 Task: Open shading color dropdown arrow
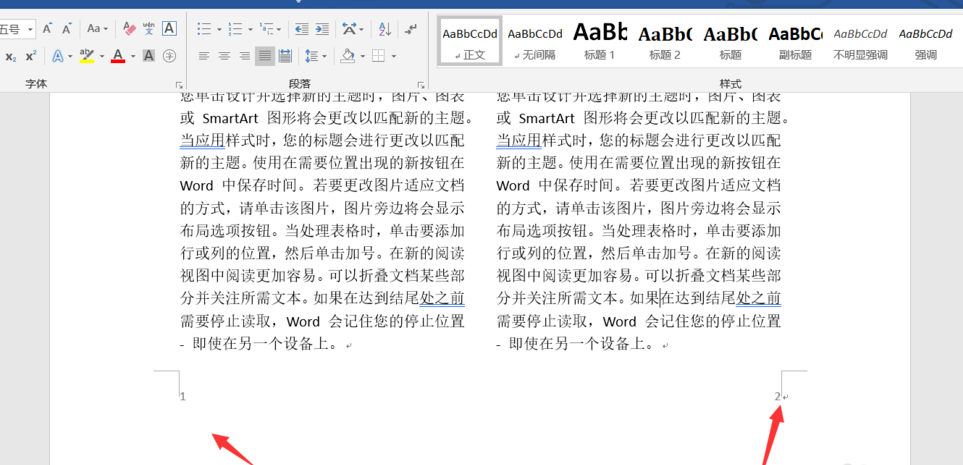pyautogui.click(x=362, y=57)
